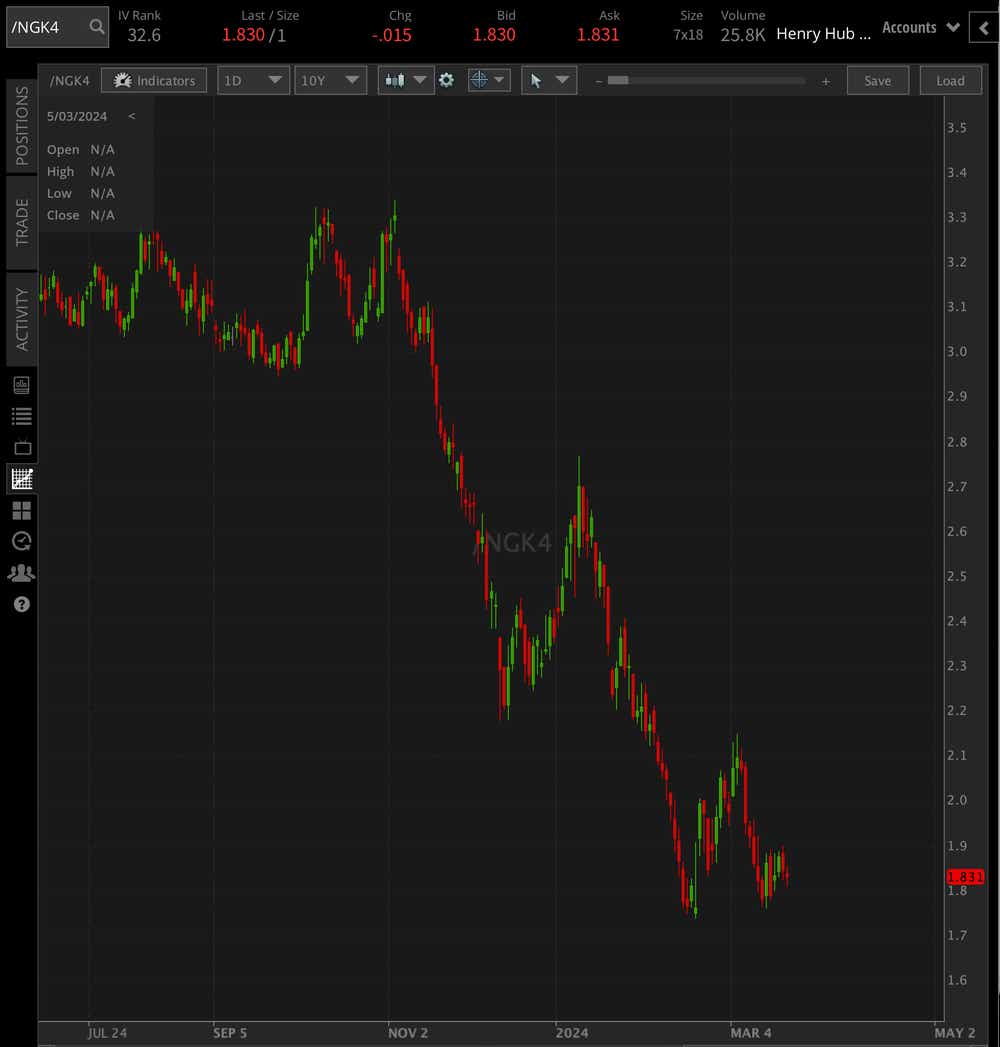Click the MAR 4 date axis label
The height and width of the screenshot is (1047, 1000).
coord(750,1033)
